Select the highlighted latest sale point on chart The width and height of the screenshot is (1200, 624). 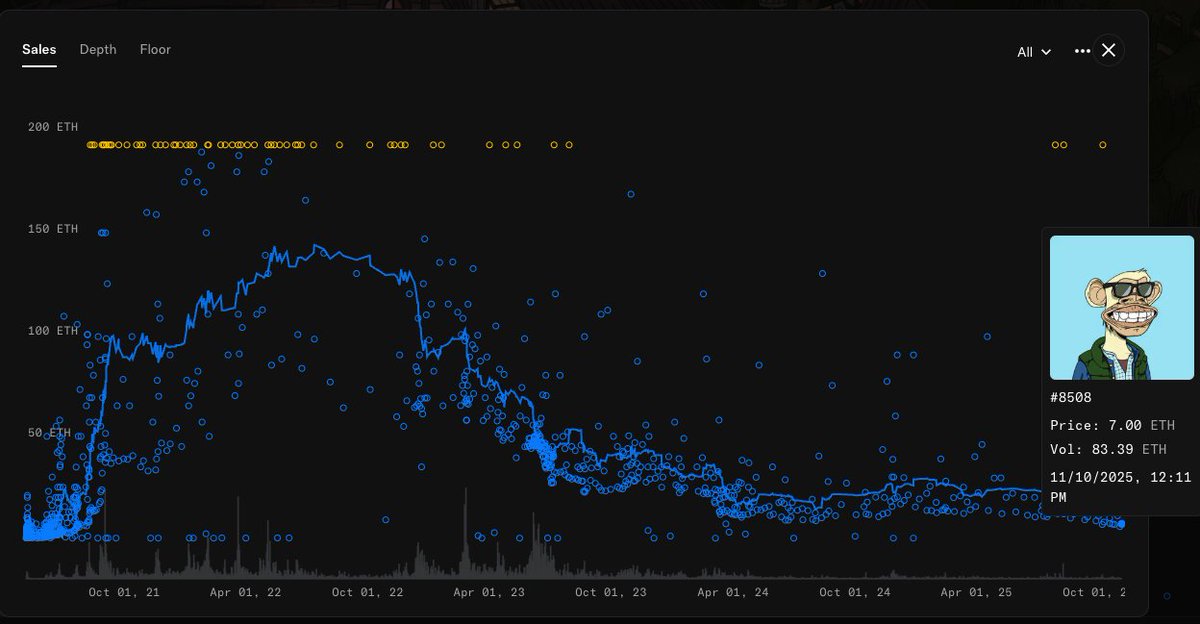point(1121,524)
